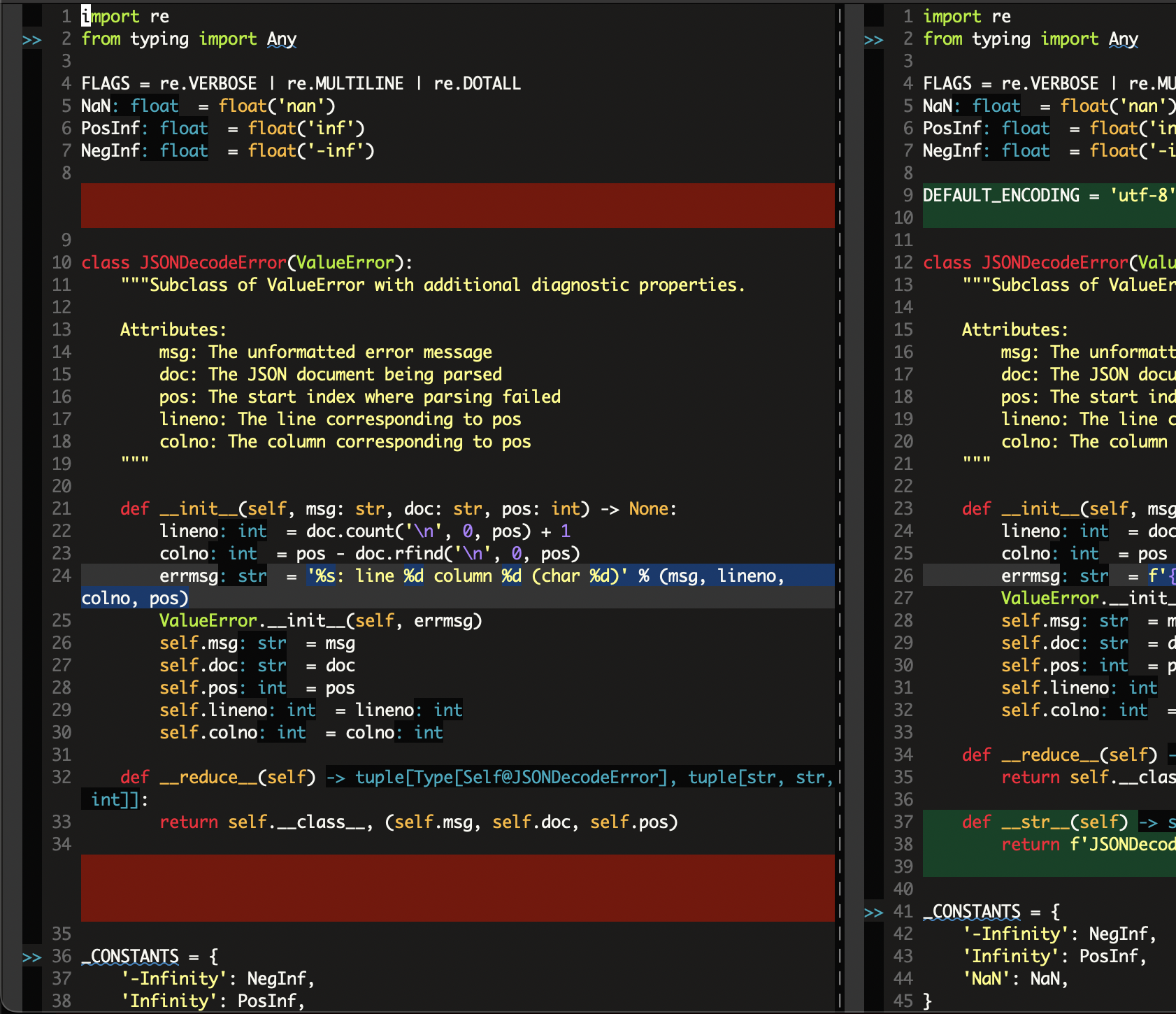Click the >> sign marker beside left-pane line 2
This screenshot has width=1176, height=1014.
[32, 39]
